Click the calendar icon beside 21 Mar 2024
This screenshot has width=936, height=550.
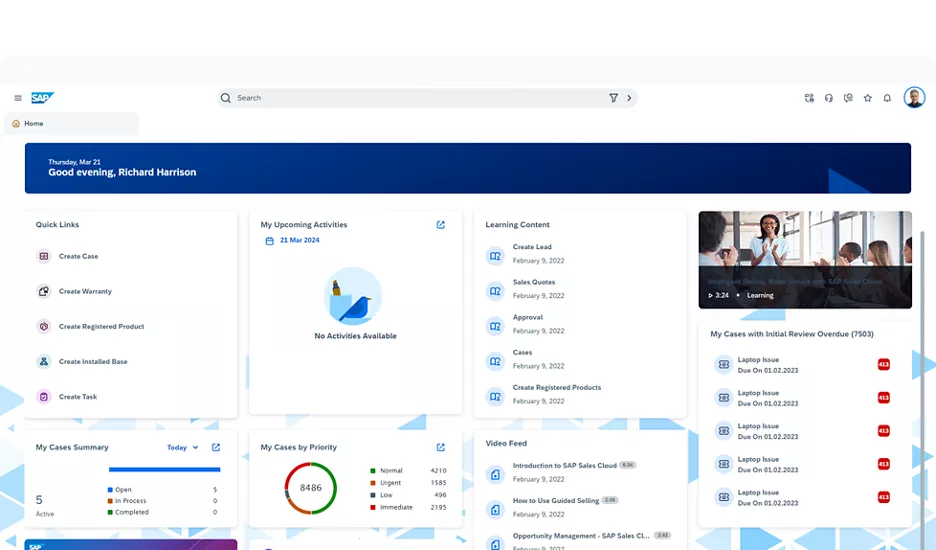tap(269, 241)
